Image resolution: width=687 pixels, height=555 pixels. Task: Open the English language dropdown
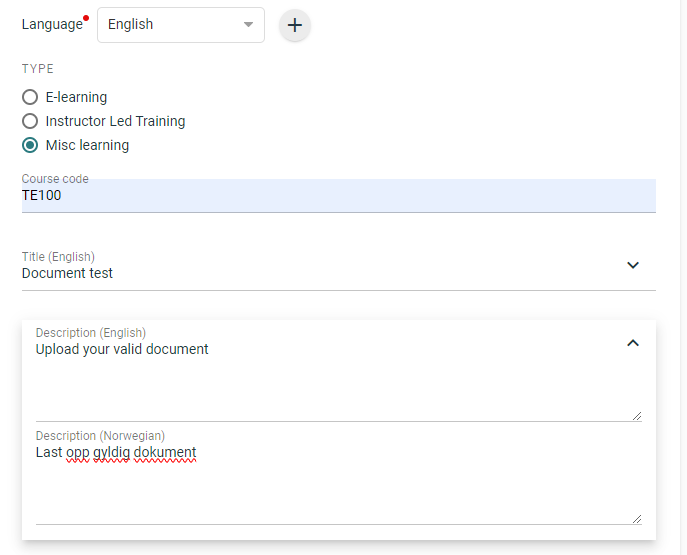[181, 25]
